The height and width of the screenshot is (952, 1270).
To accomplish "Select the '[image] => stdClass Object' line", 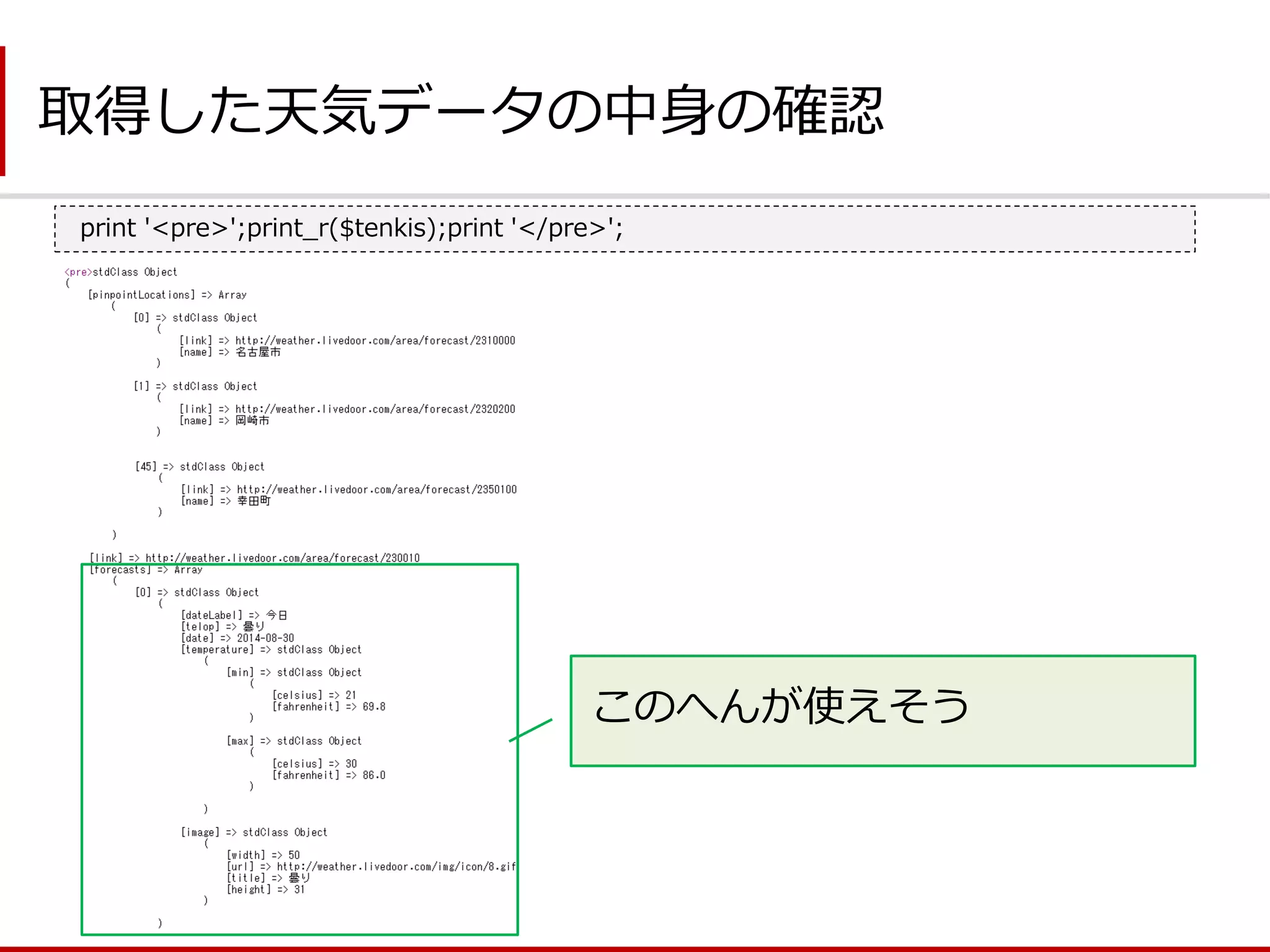I will [254, 832].
